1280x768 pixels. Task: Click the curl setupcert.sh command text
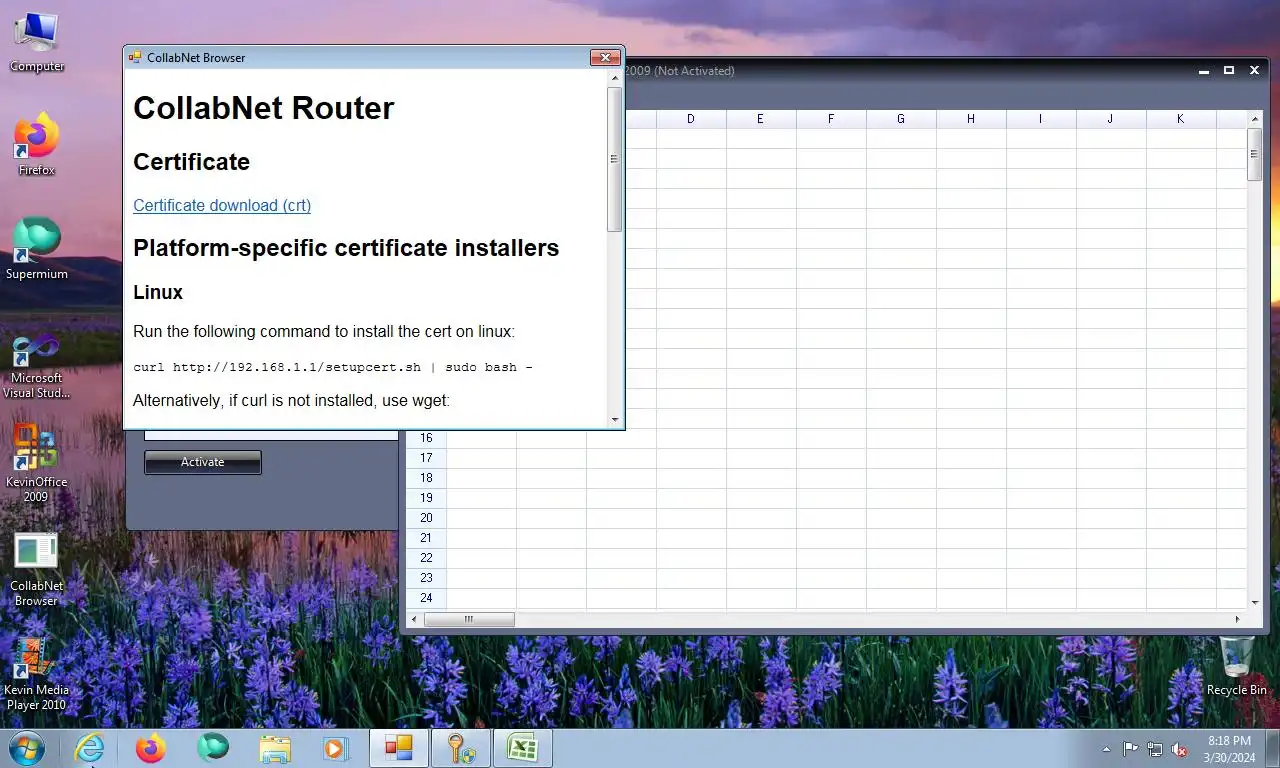[333, 367]
